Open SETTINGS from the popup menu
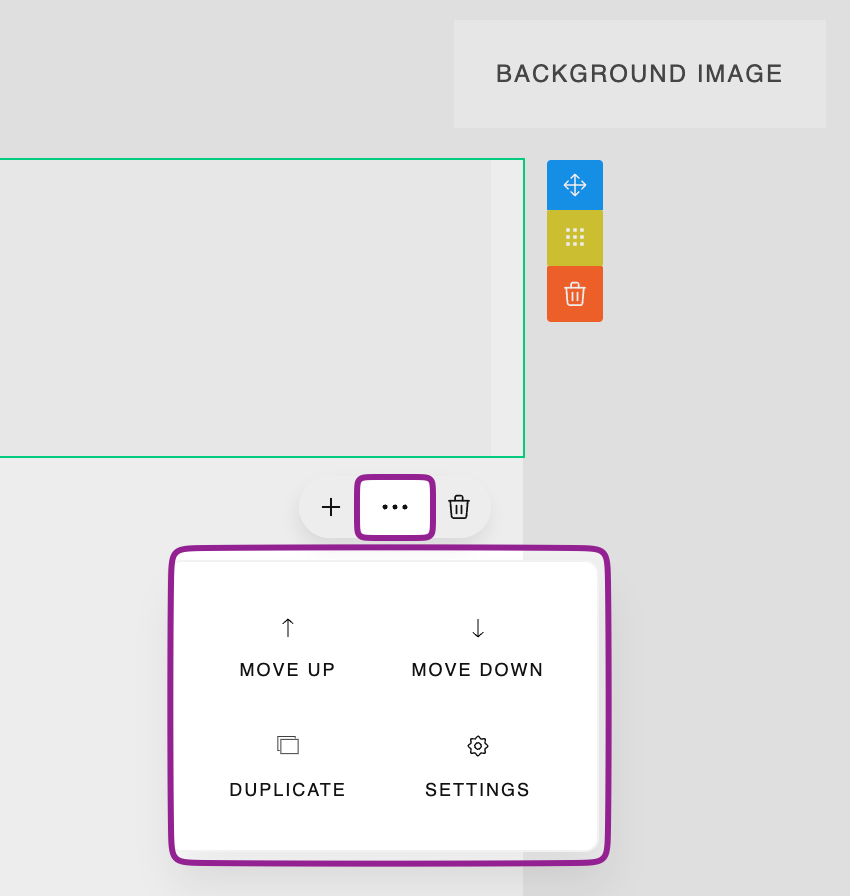Viewport: 850px width, 896px height. tap(478, 790)
